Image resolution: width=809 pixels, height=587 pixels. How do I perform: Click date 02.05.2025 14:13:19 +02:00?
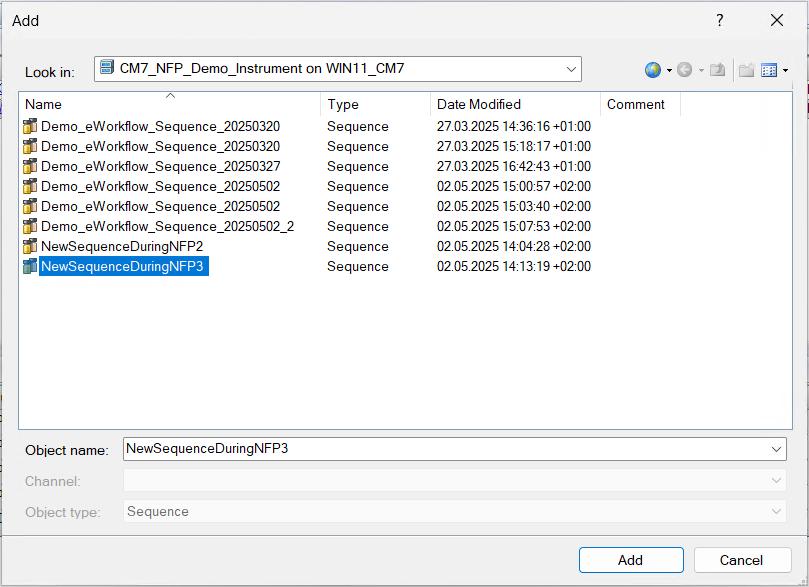click(x=513, y=266)
